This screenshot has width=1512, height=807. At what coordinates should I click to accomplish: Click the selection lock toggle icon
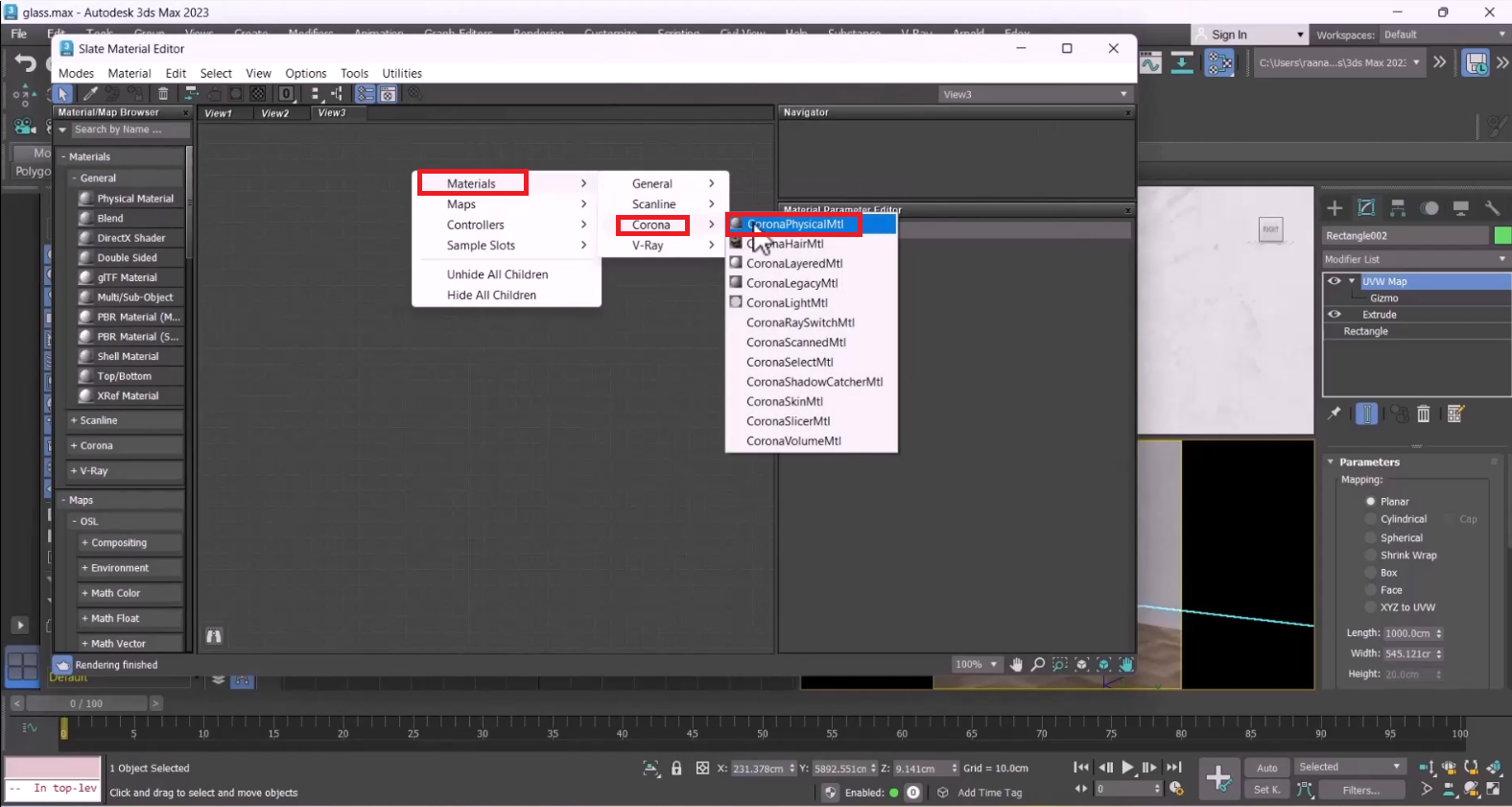[676, 768]
